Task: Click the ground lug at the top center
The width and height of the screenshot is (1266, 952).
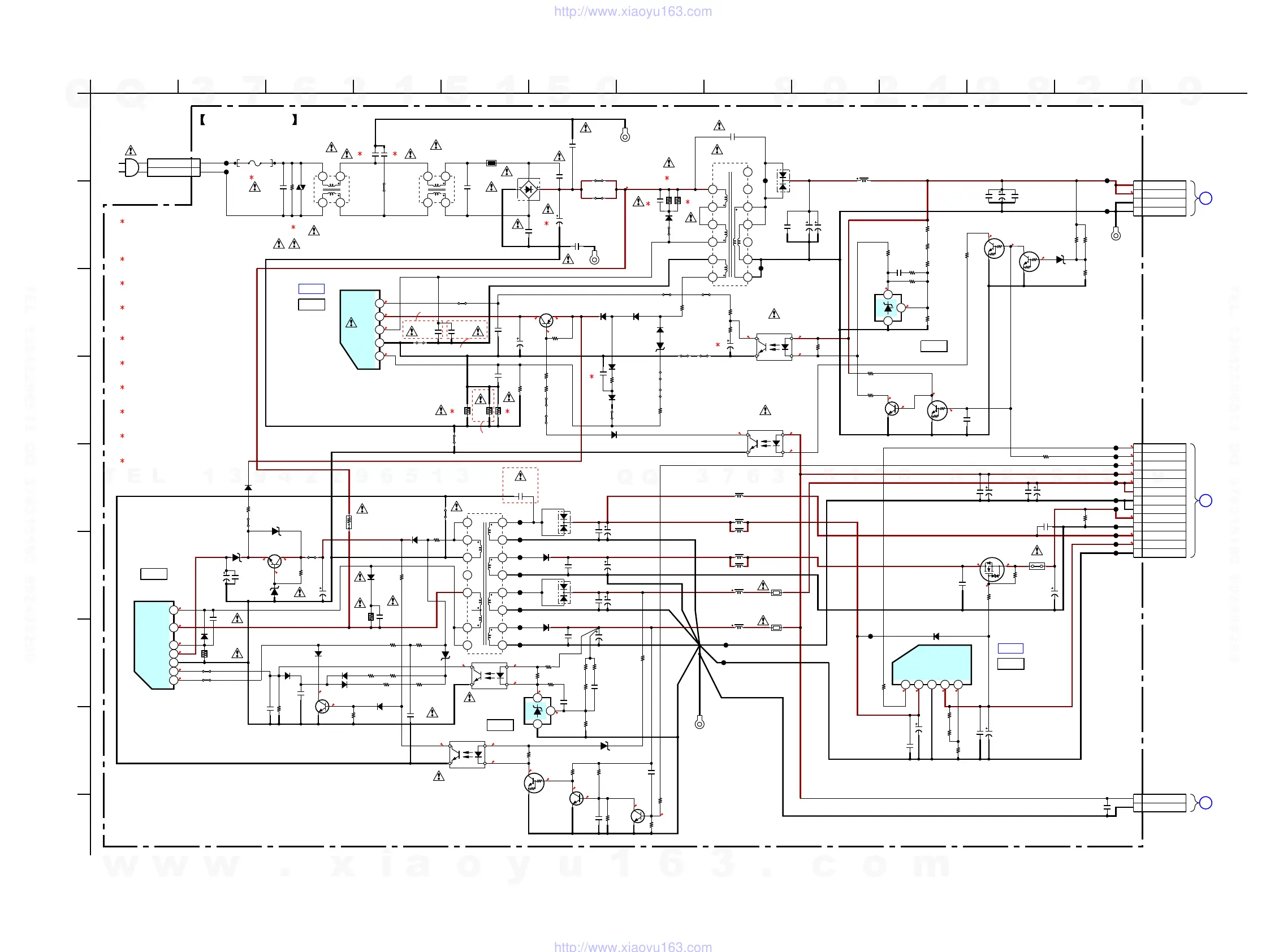Action: [625, 137]
